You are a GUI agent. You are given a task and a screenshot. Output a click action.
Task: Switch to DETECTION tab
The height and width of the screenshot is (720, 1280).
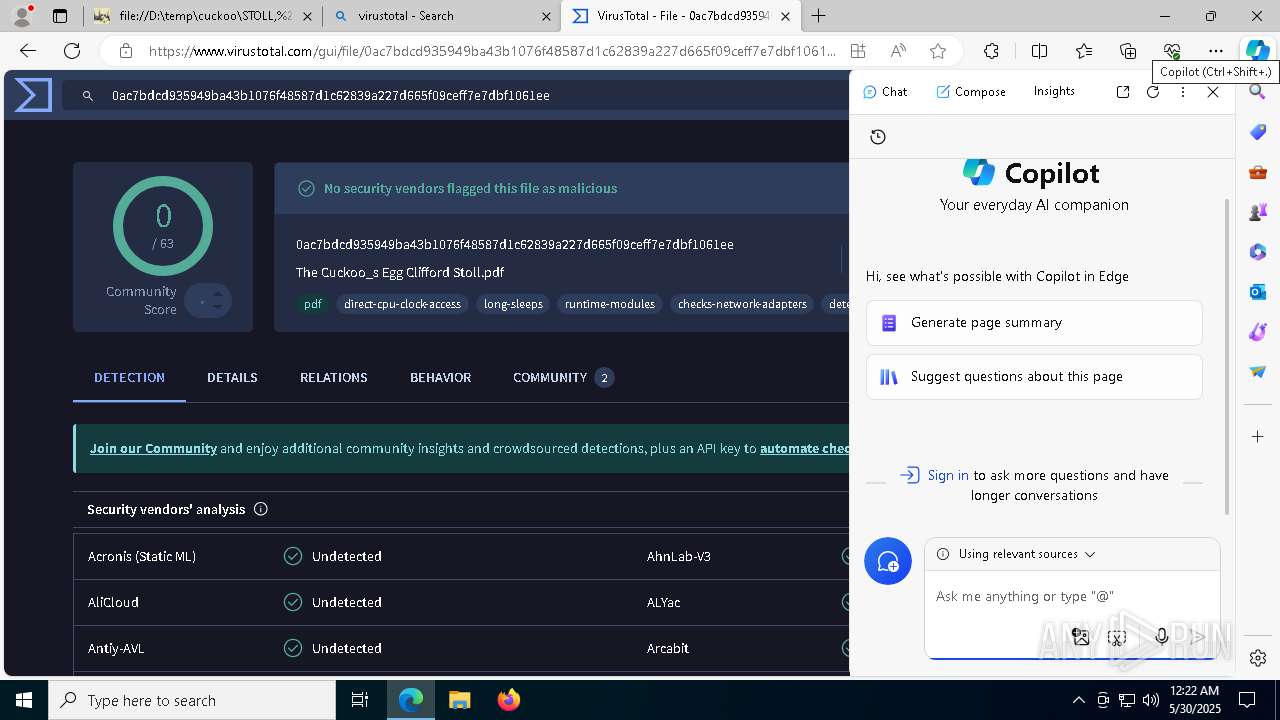129,378
